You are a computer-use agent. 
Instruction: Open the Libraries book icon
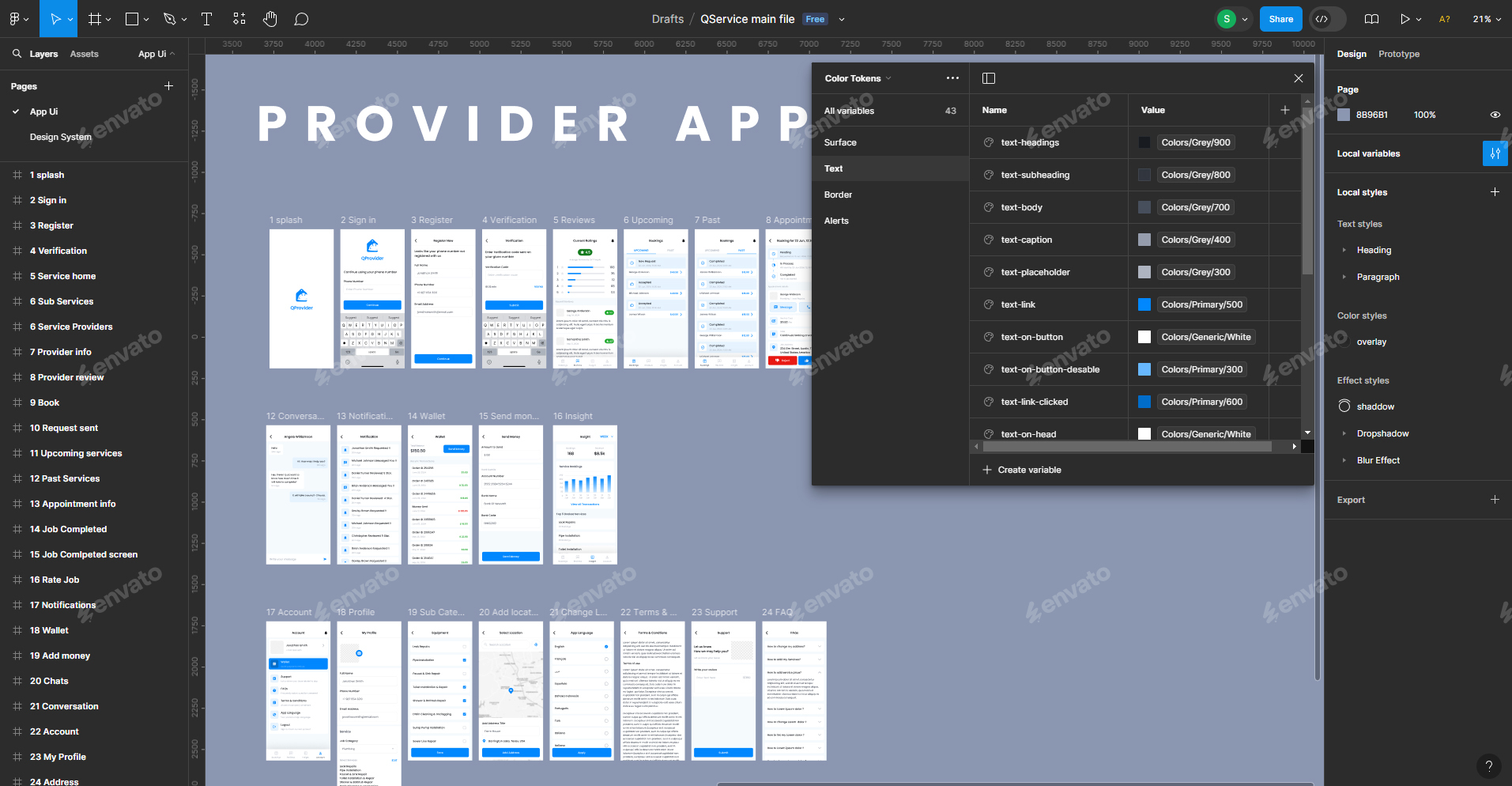(x=1372, y=18)
